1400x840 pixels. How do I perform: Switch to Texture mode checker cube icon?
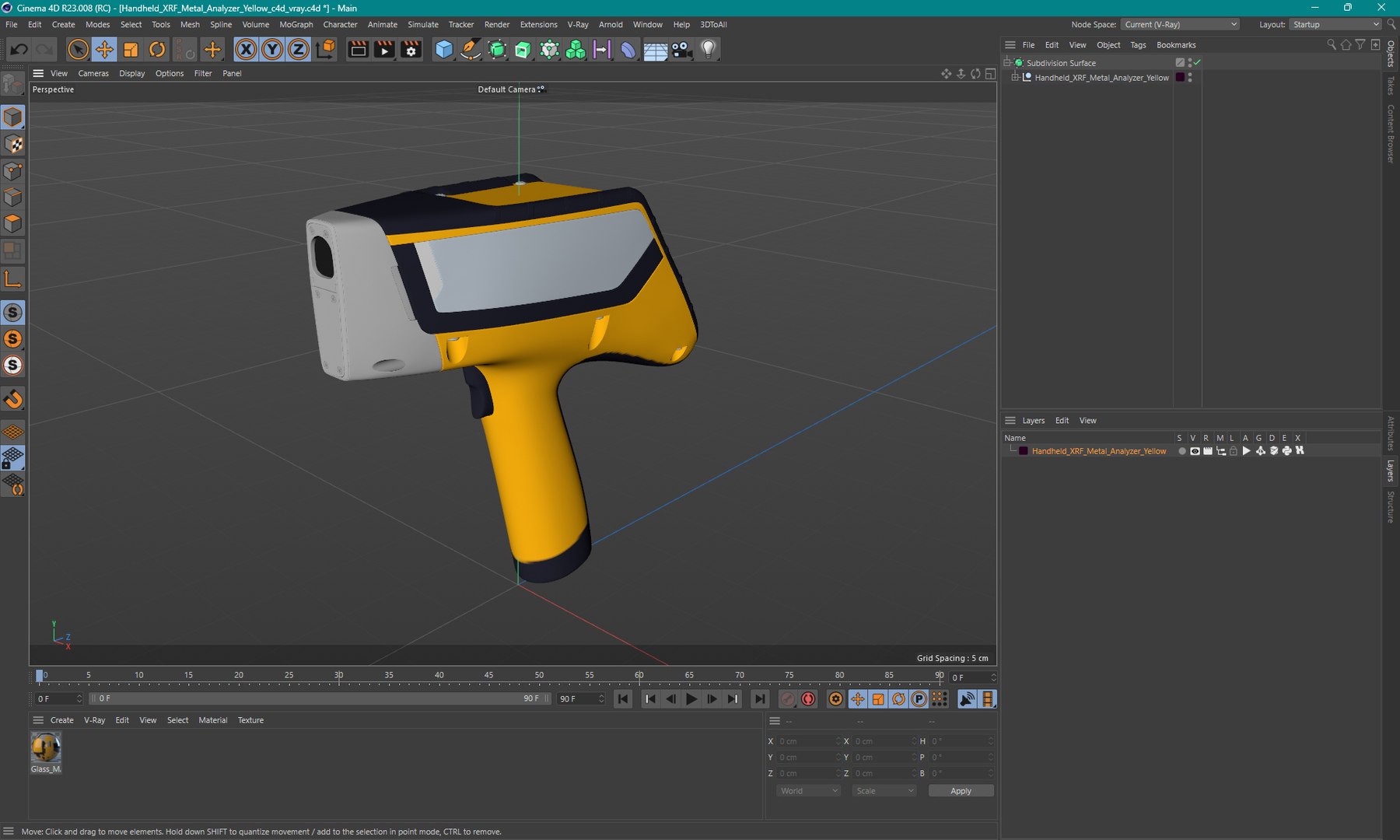coord(13,144)
